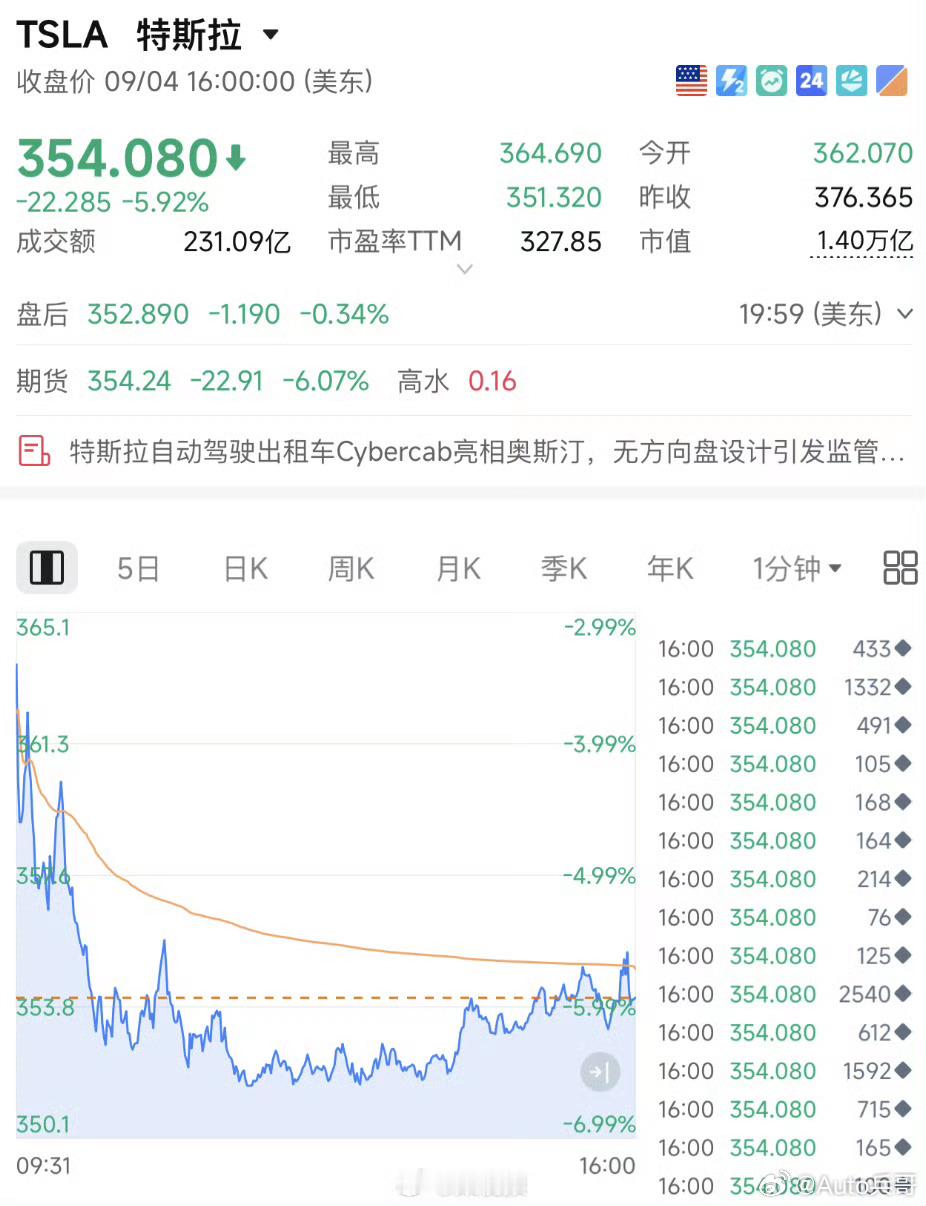Open the Cybercab news headline

(487, 453)
